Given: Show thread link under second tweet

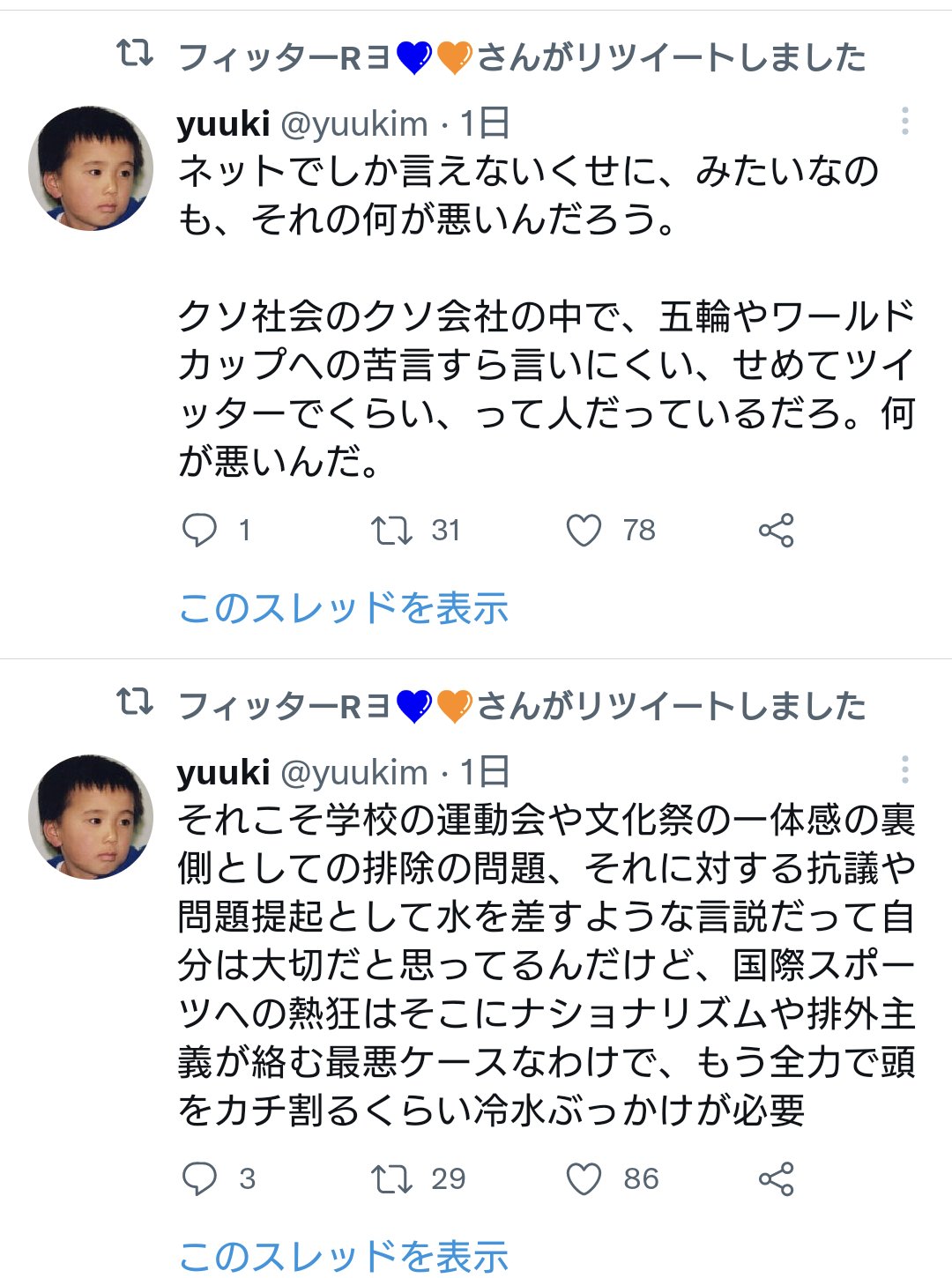Looking at the screenshot, I should [x=344, y=1256].
